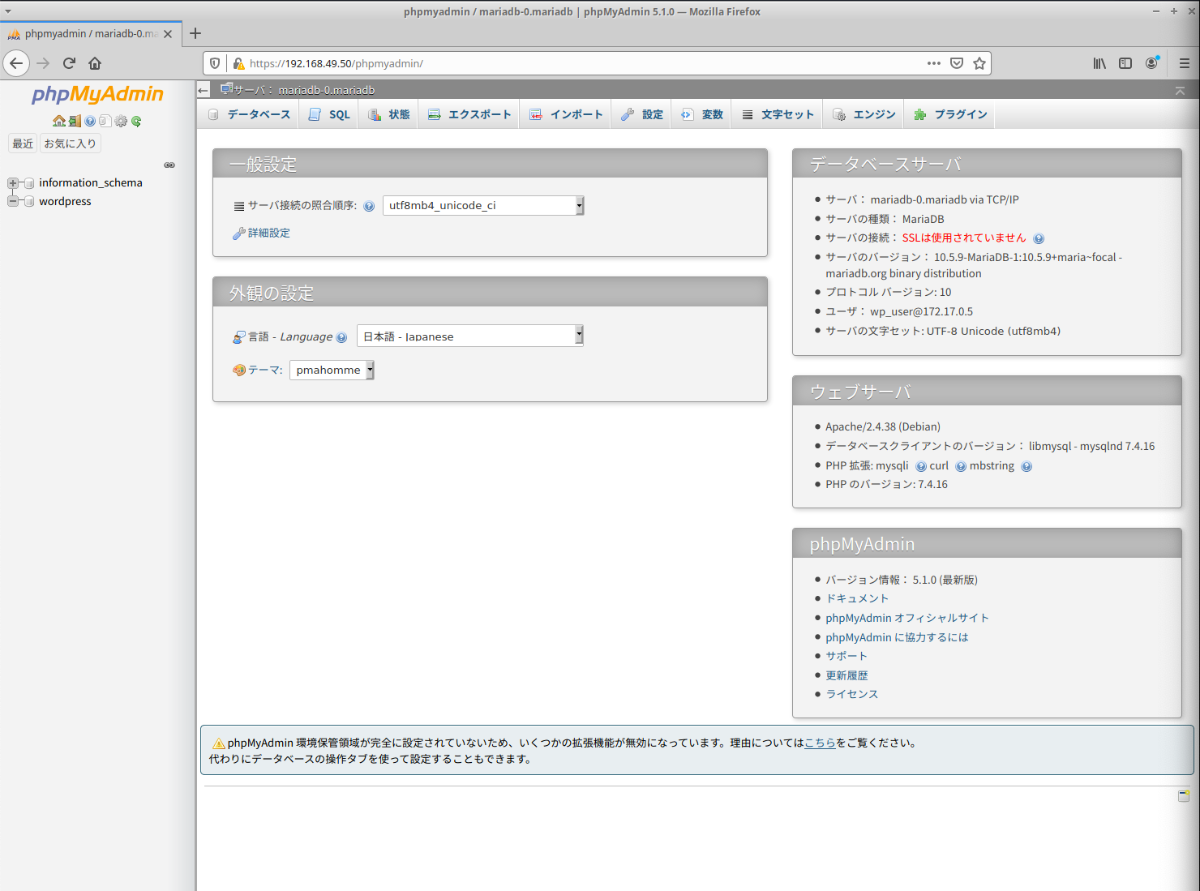1200x891 pixels.
Task: Bookmark this page with the star icon
Action: tap(980, 63)
